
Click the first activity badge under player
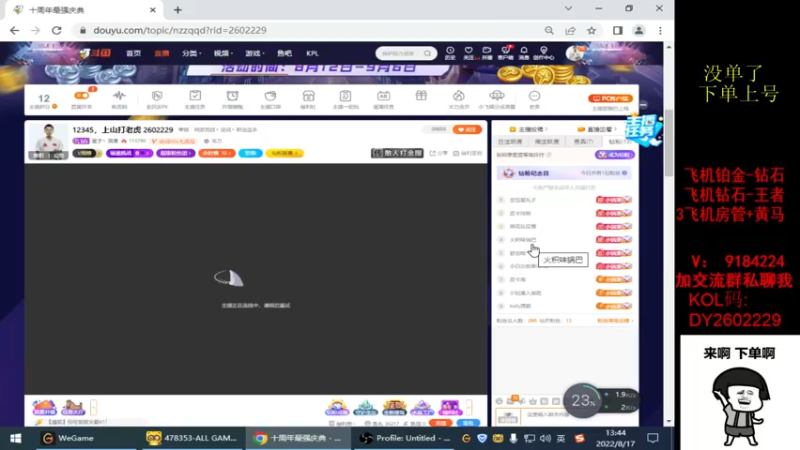[x=44, y=407]
